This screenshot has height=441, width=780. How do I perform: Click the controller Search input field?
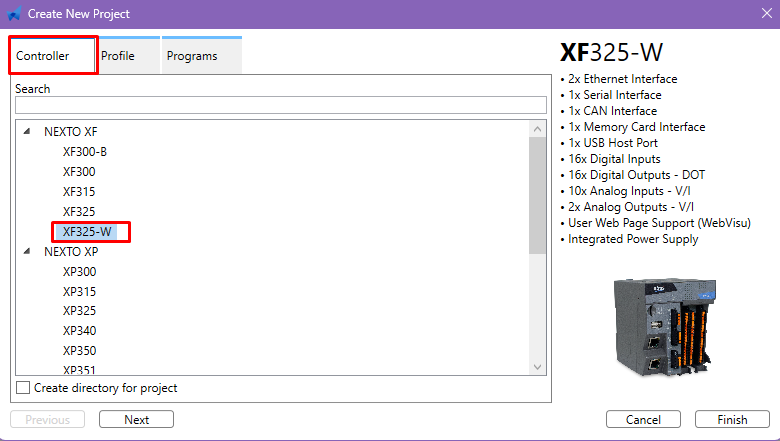(280, 105)
